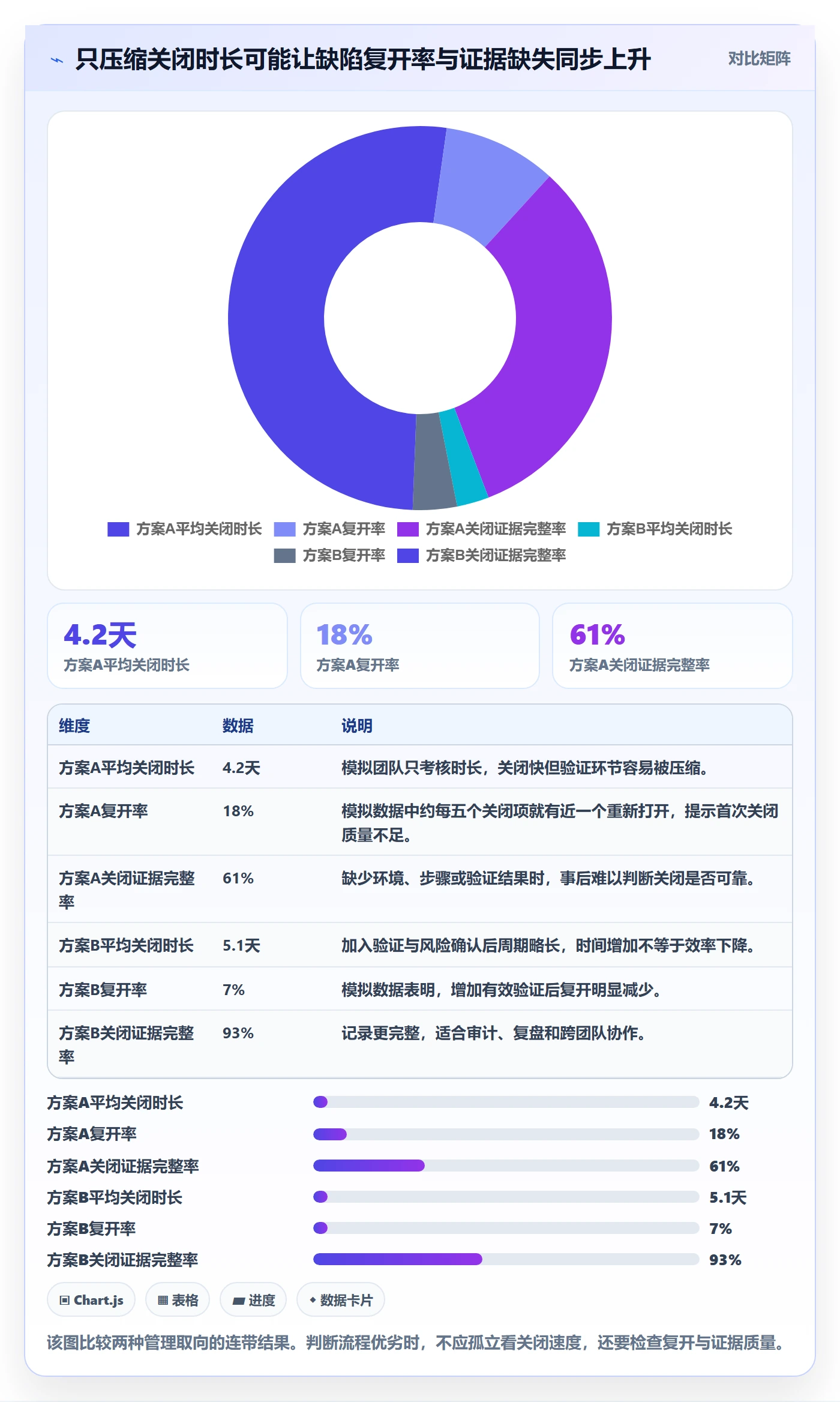Click the 数据卡片 tag chip
This screenshot has height=1402, width=840.
click(341, 1300)
